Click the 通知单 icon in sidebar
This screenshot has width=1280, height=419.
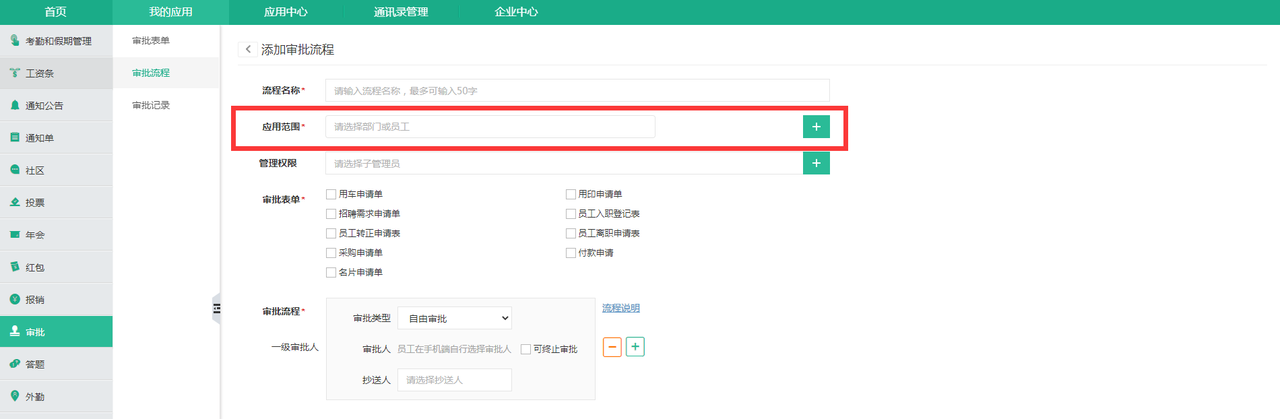pos(15,137)
